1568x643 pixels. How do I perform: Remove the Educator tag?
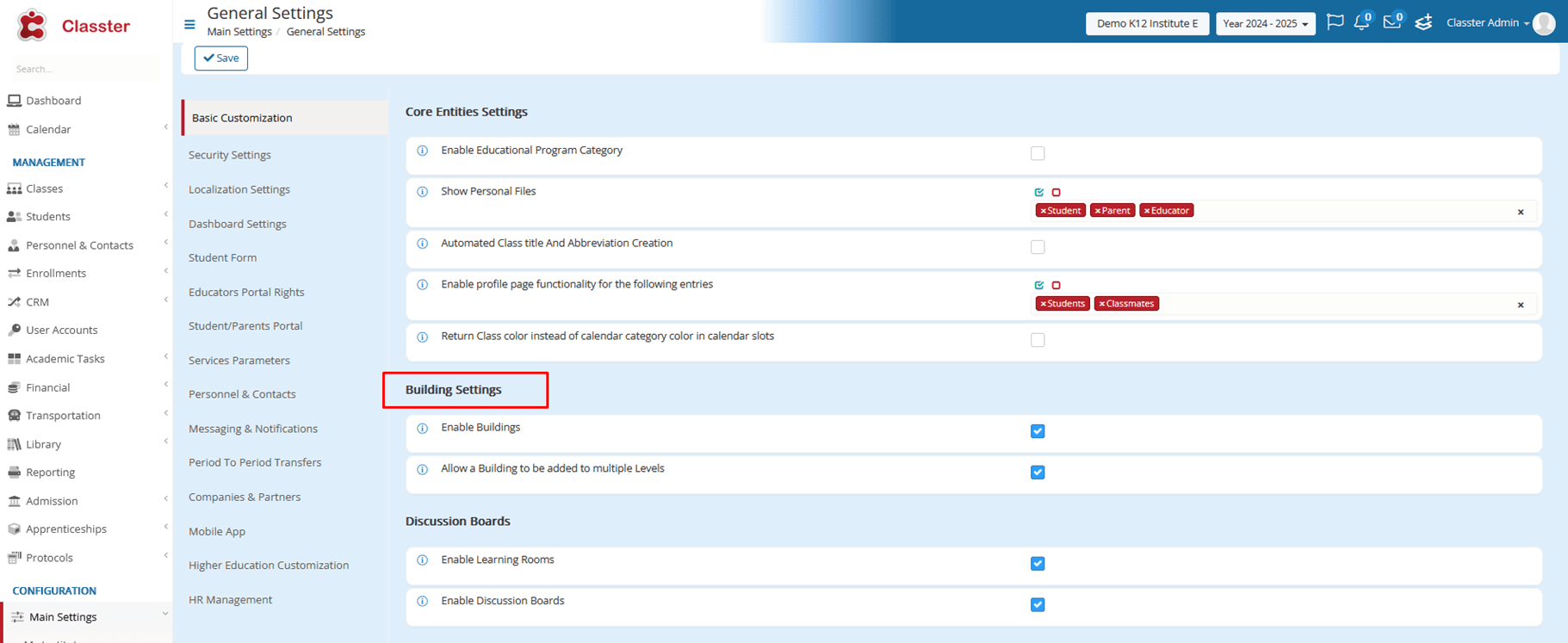click(x=1146, y=211)
